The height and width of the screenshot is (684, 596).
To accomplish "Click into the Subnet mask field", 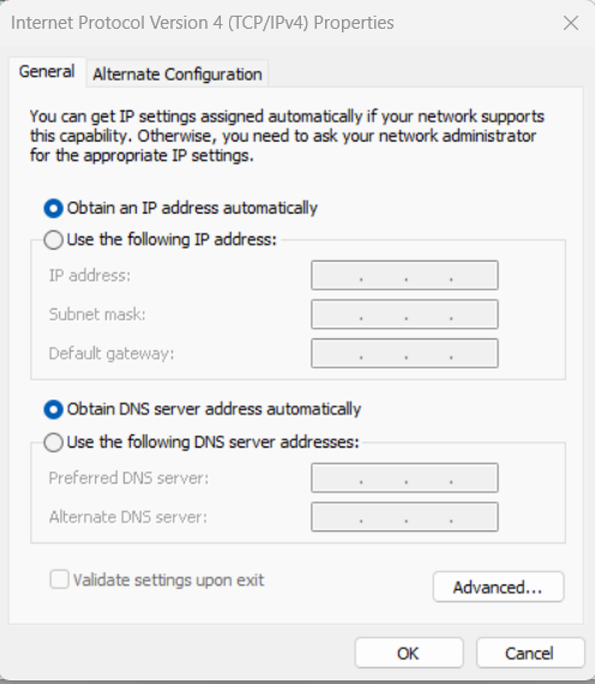I will [x=404, y=314].
